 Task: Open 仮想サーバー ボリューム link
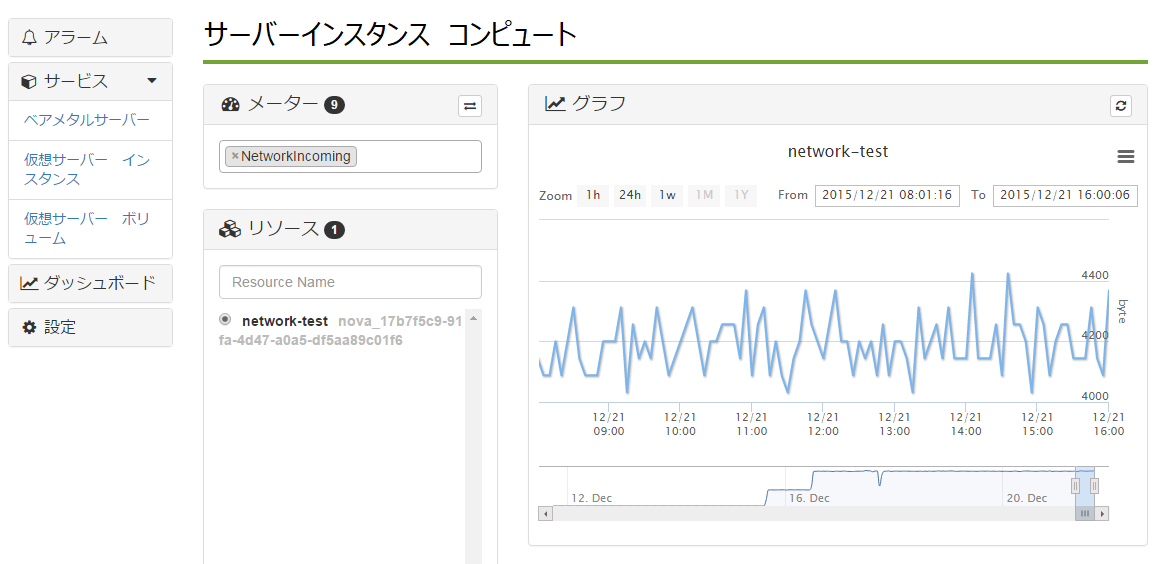86,228
